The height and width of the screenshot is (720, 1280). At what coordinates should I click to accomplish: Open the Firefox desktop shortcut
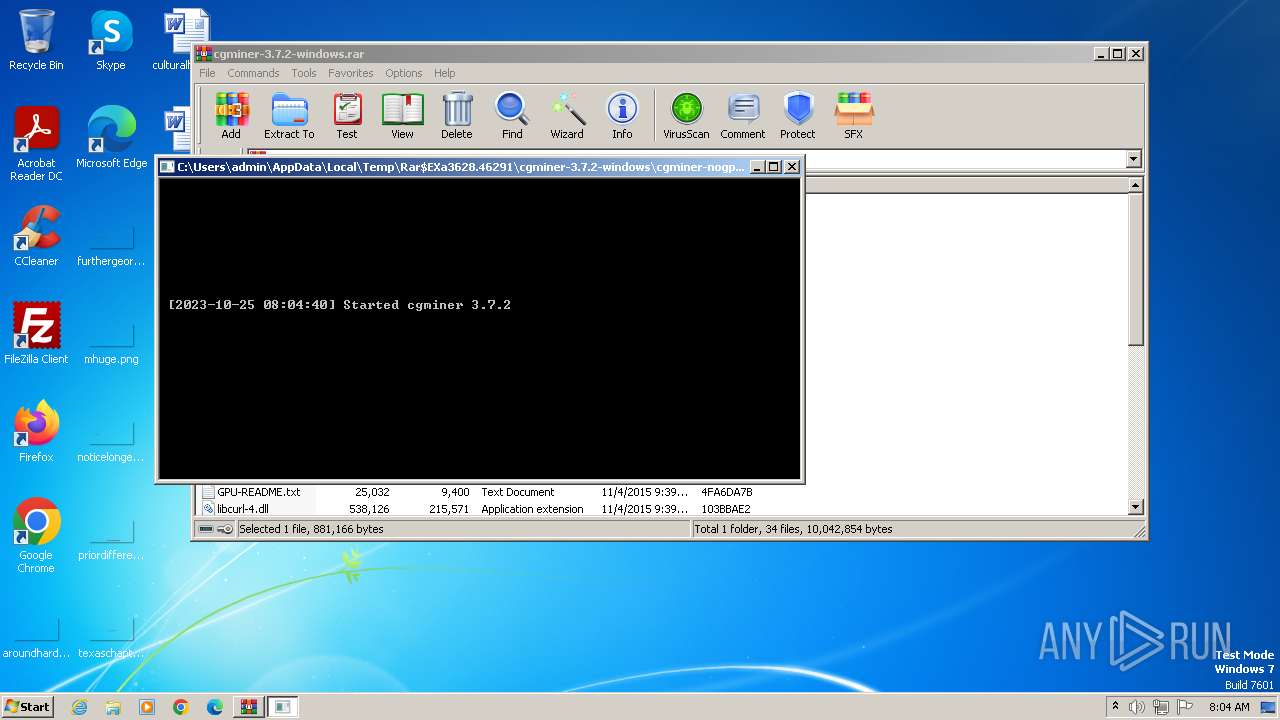36,432
